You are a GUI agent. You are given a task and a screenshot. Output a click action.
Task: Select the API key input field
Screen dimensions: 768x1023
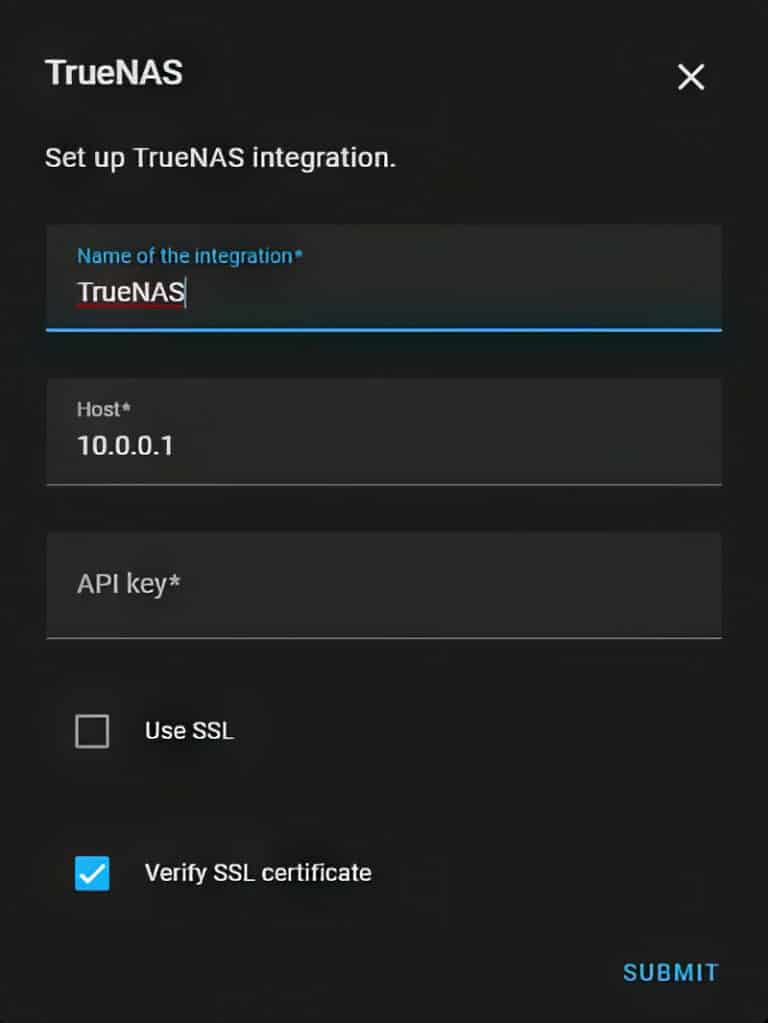(x=384, y=585)
